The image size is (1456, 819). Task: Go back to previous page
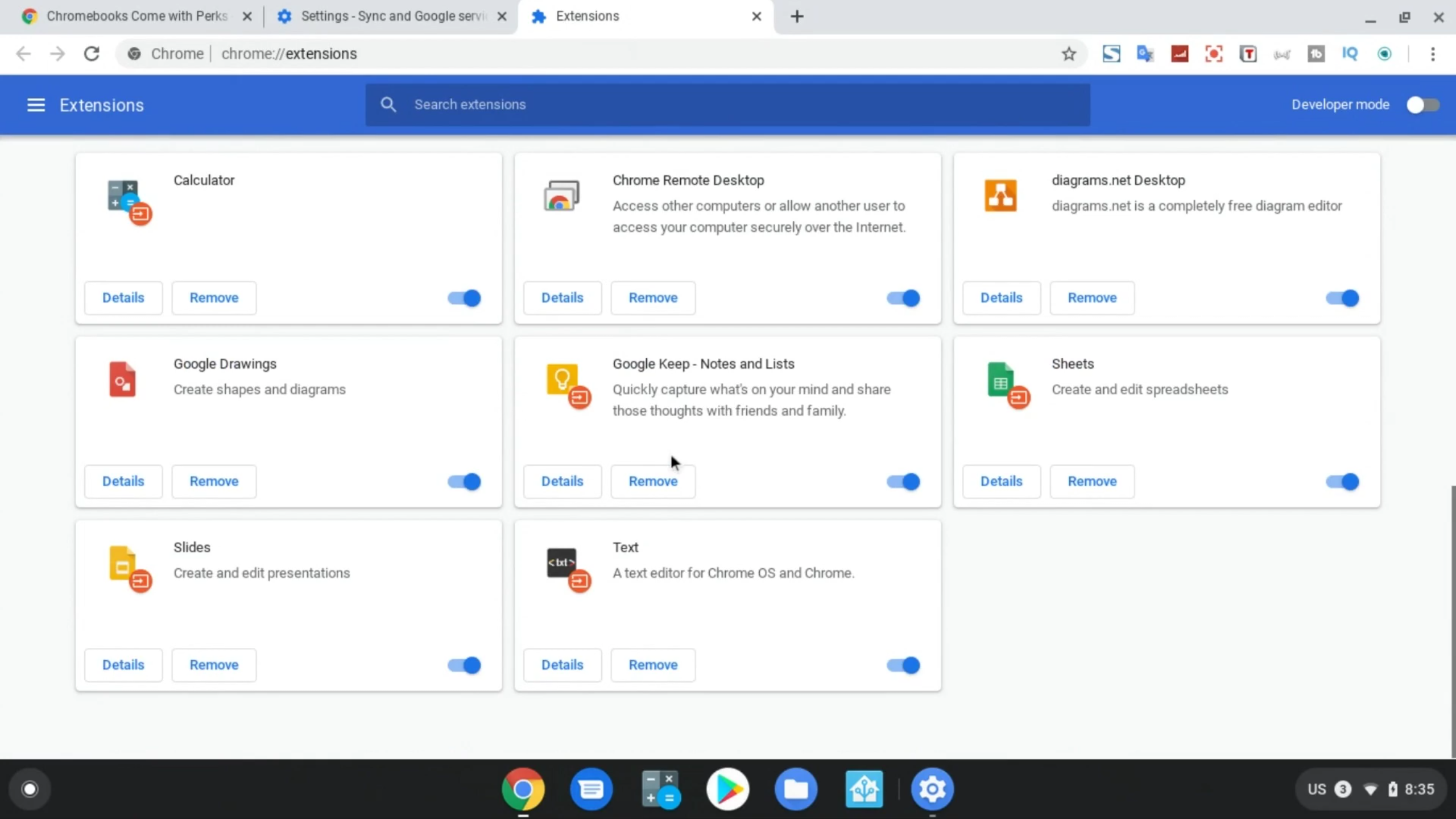(x=23, y=54)
